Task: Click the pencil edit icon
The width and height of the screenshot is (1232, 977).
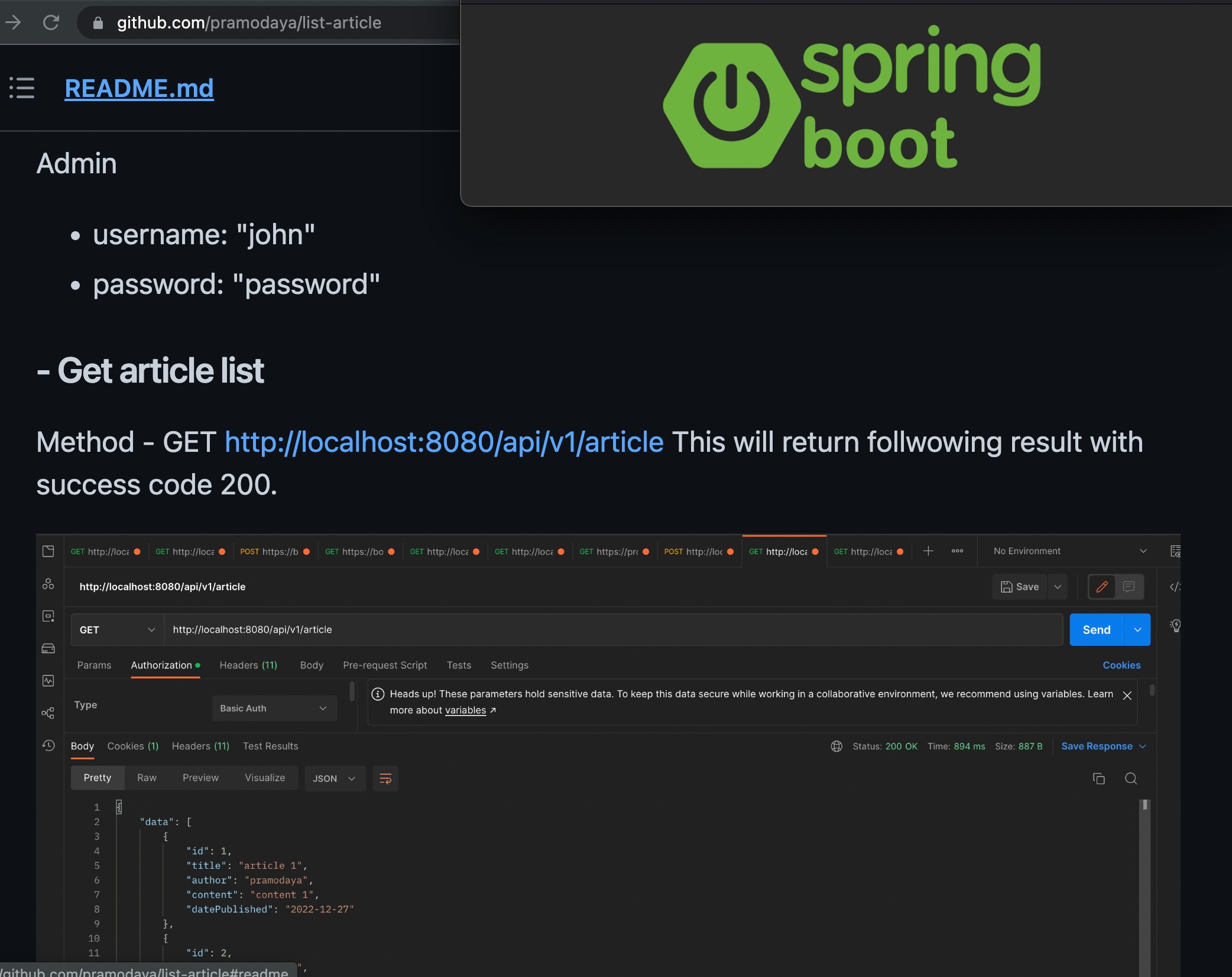Action: (x=1102, y=587)
